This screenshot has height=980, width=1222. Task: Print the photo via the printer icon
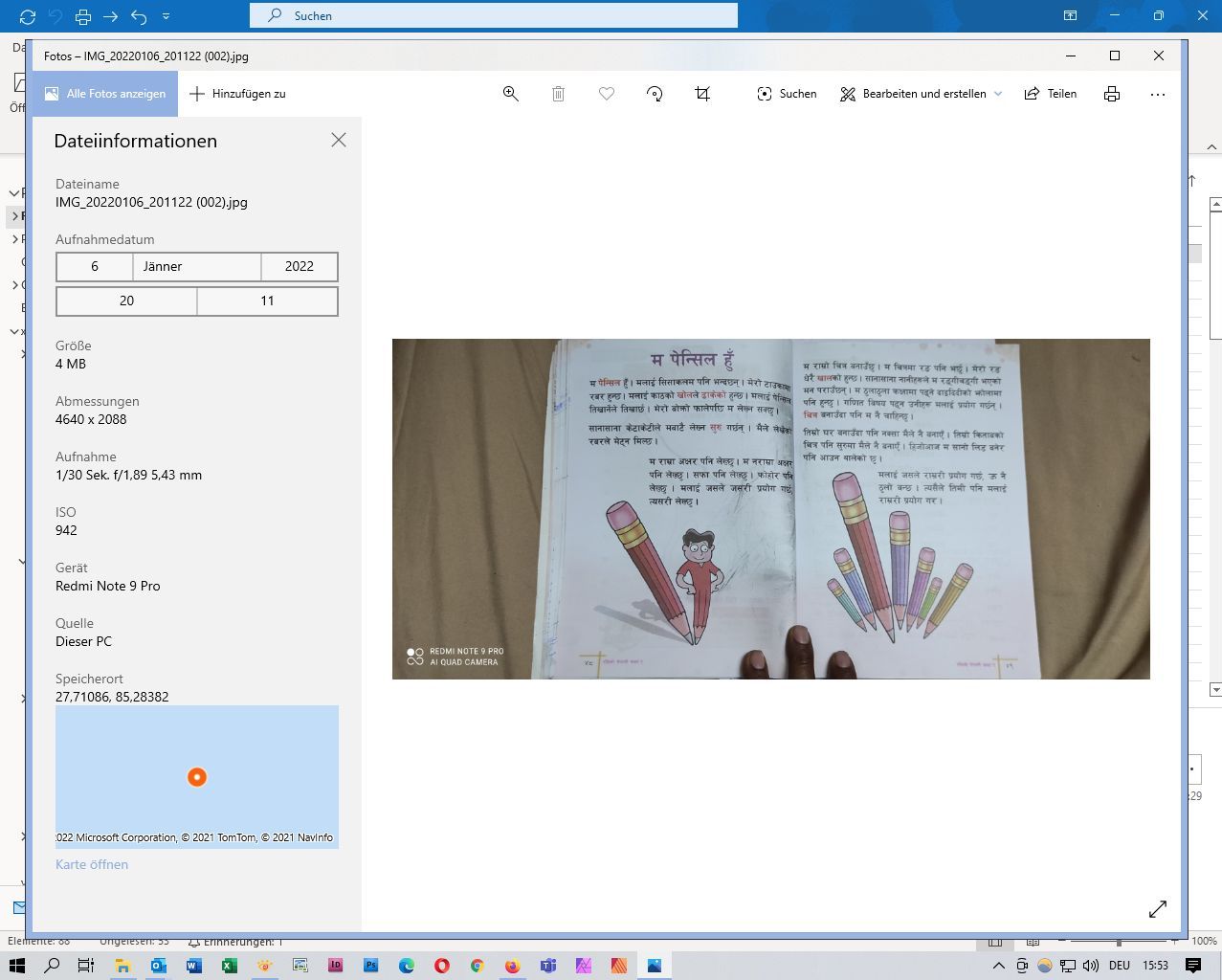pyautogui.click(x=1111, y=94)
